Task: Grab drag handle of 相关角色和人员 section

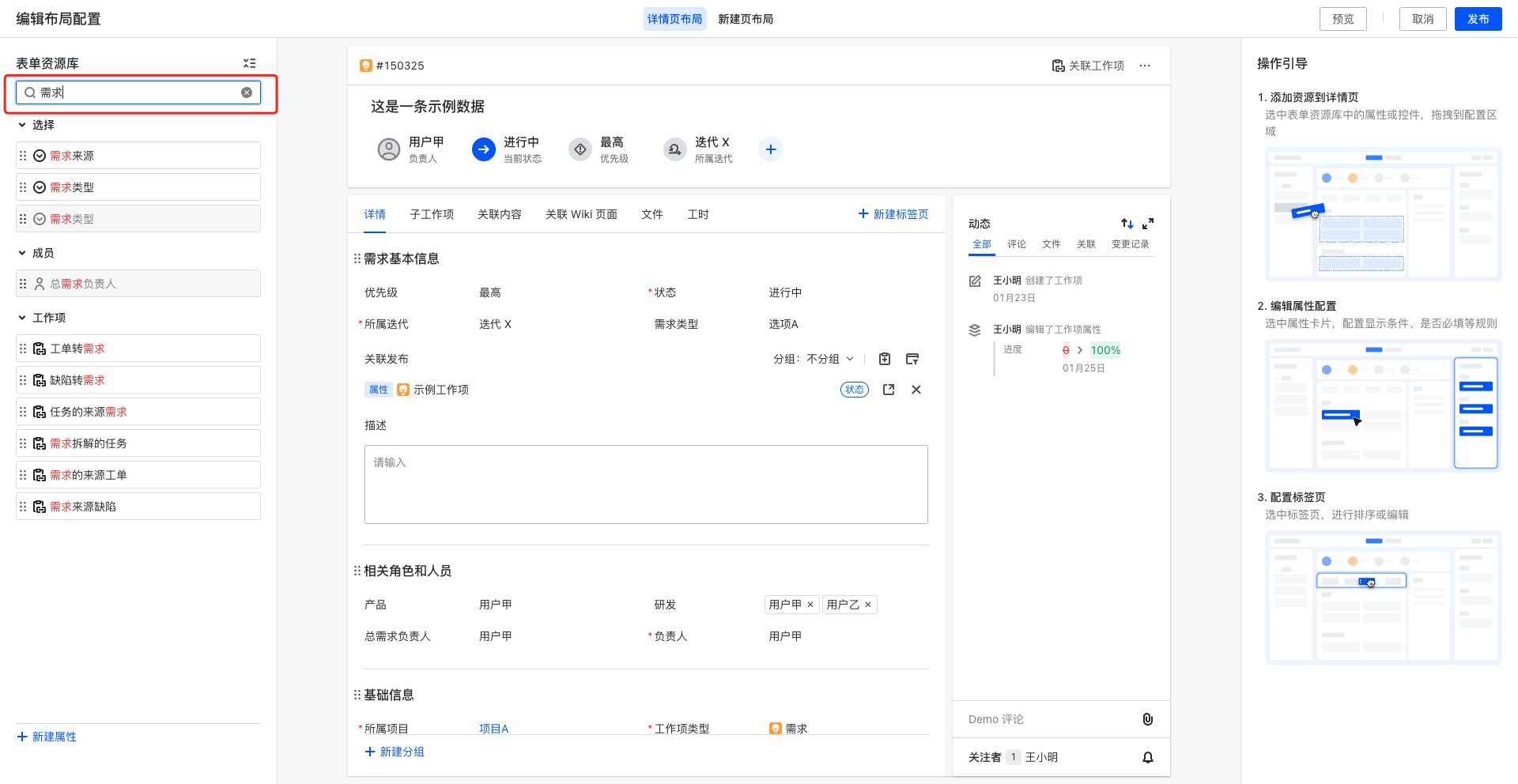Action: pos(357,571)
